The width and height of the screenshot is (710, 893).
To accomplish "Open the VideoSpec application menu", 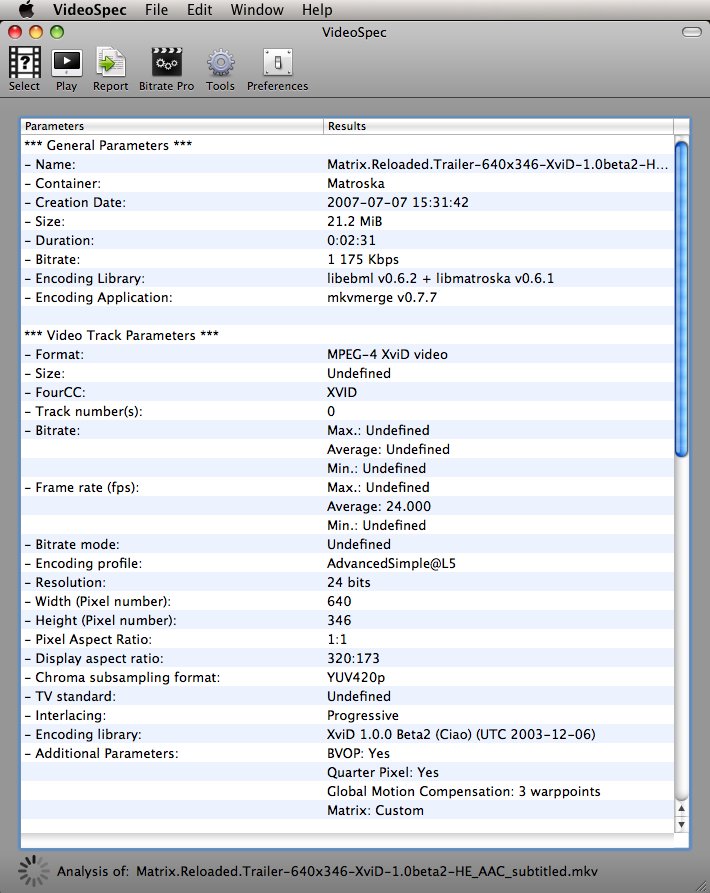I will tap(89, 10).
